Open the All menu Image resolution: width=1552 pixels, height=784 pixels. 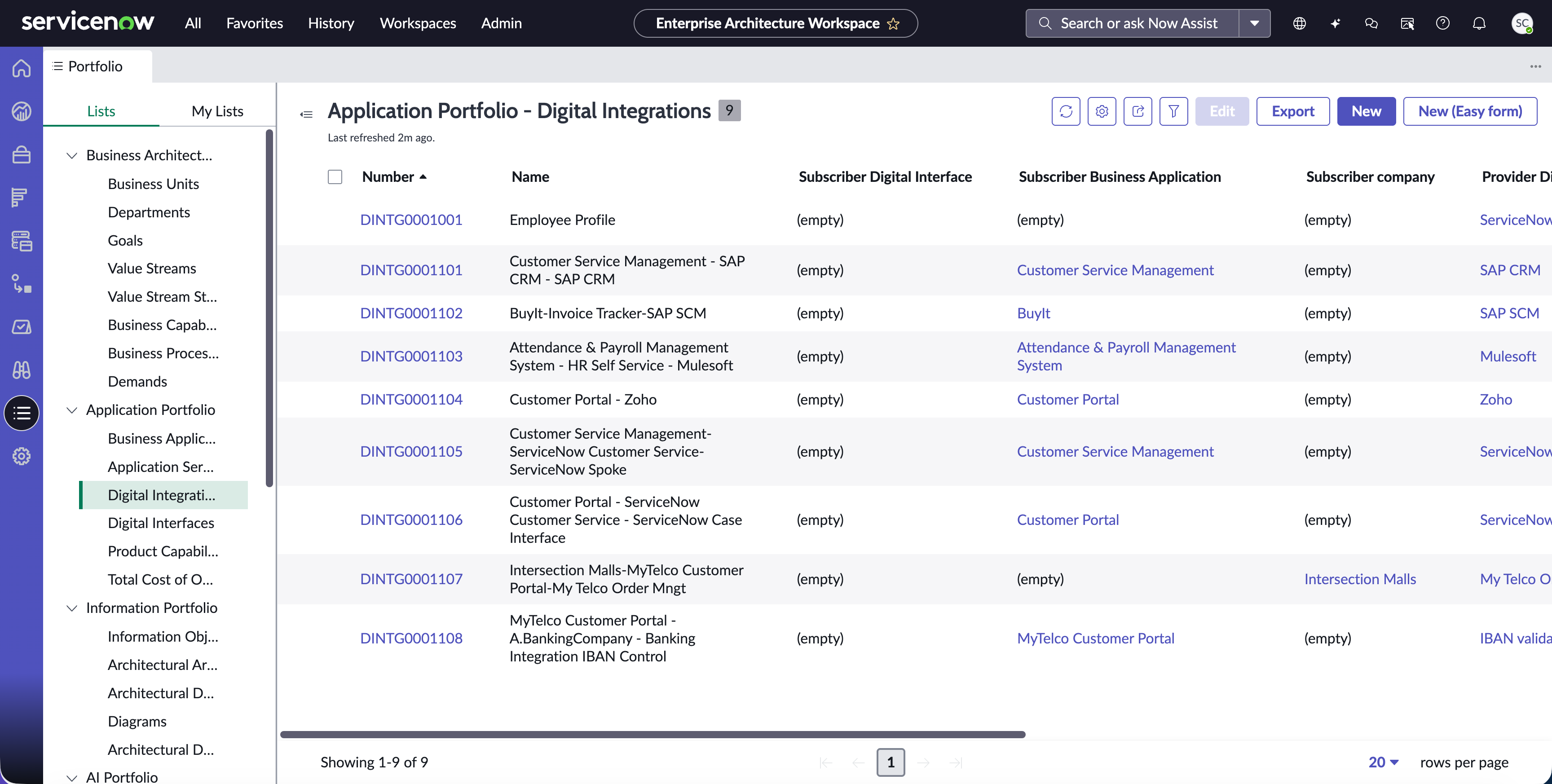tap(193, 23)
